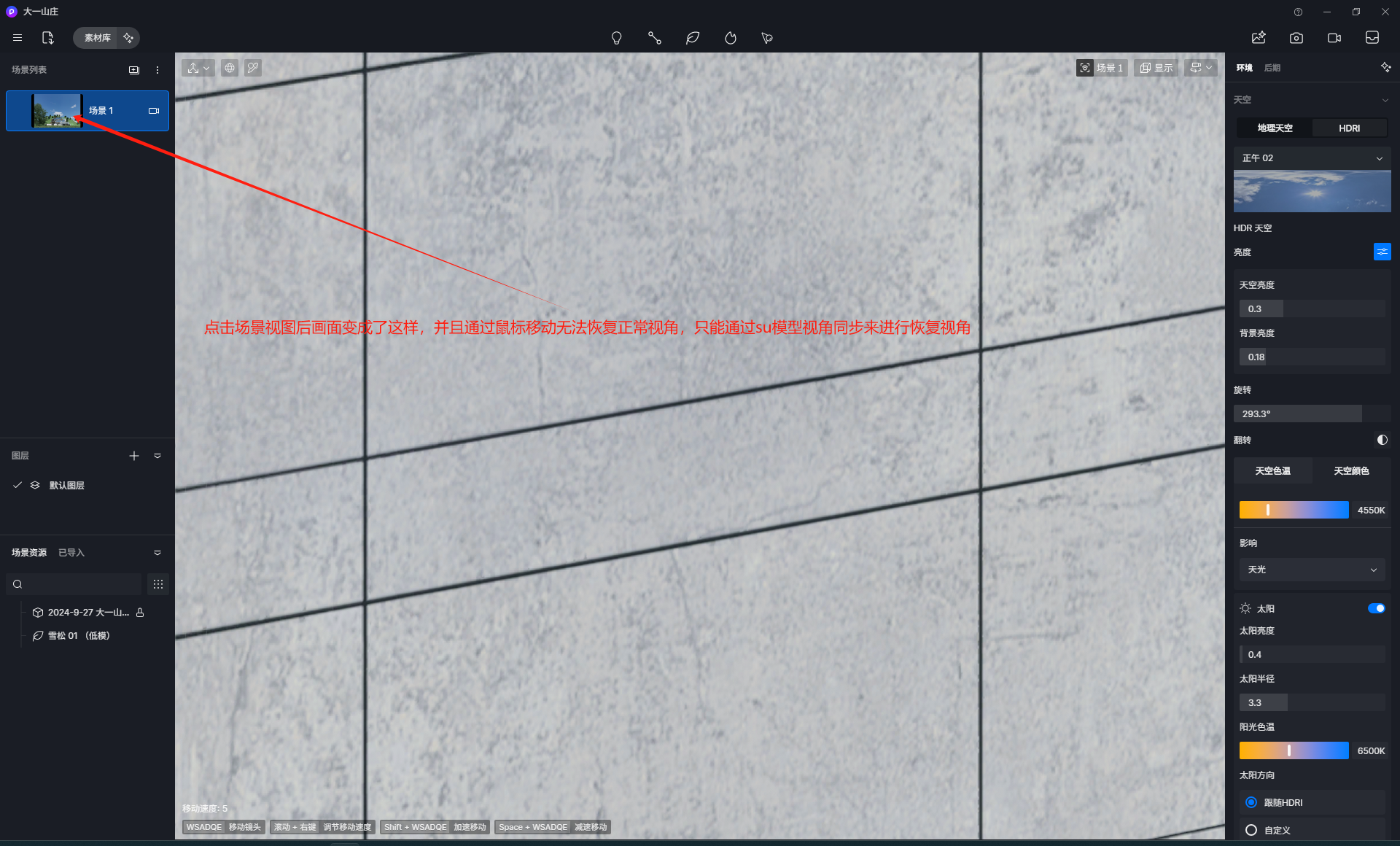Click the lock icon on 2024-9-27 model
Viewport: 1400px width, 846px height.
click(x=140, y=613)
